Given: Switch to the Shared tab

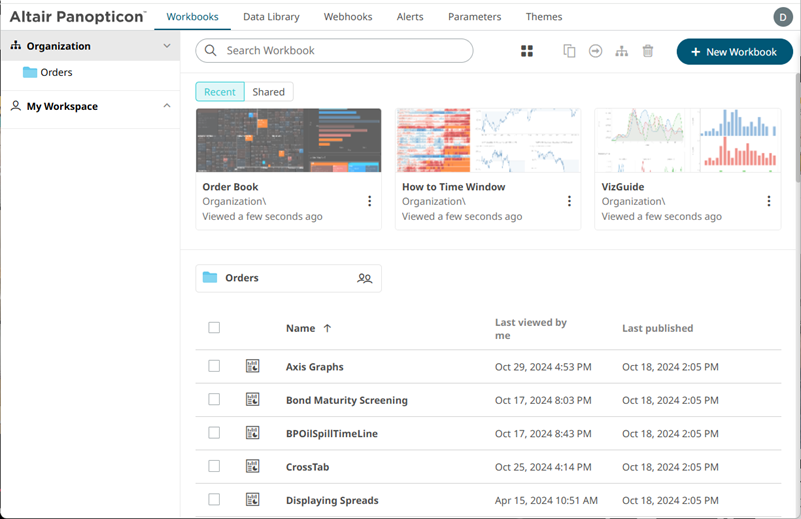Looking at the screenshot, I should click(x=268, y=92).
